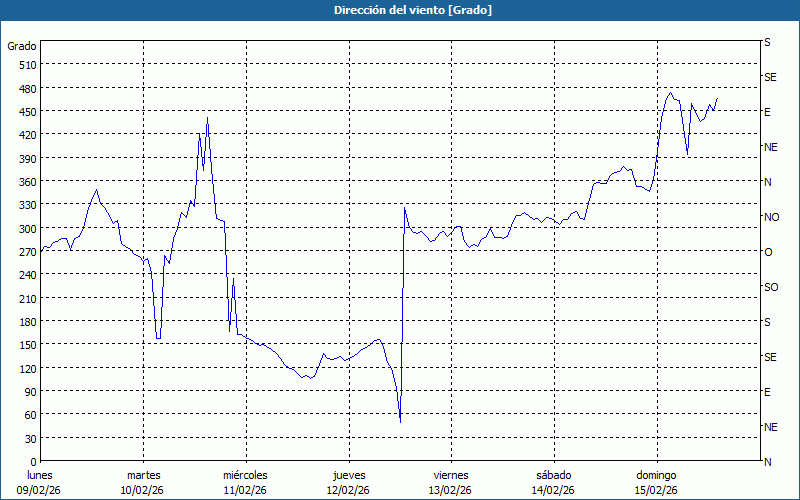Click the 'sábado' day label
The image size is (800, 500).
pyautogui.click(x=553, y=474)
